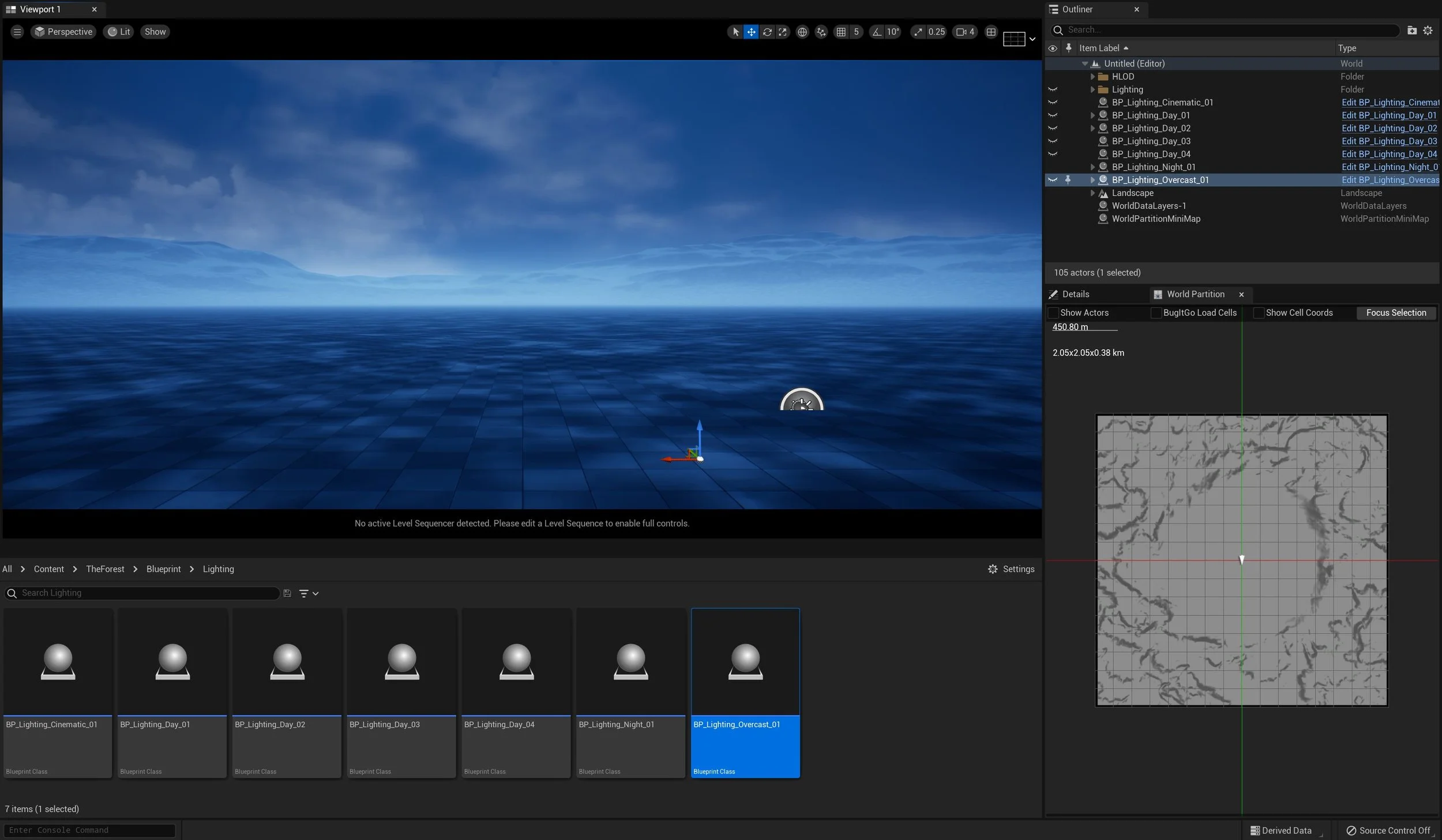
Task: Select the translate (move) transform tool
Action: [751, 32]
